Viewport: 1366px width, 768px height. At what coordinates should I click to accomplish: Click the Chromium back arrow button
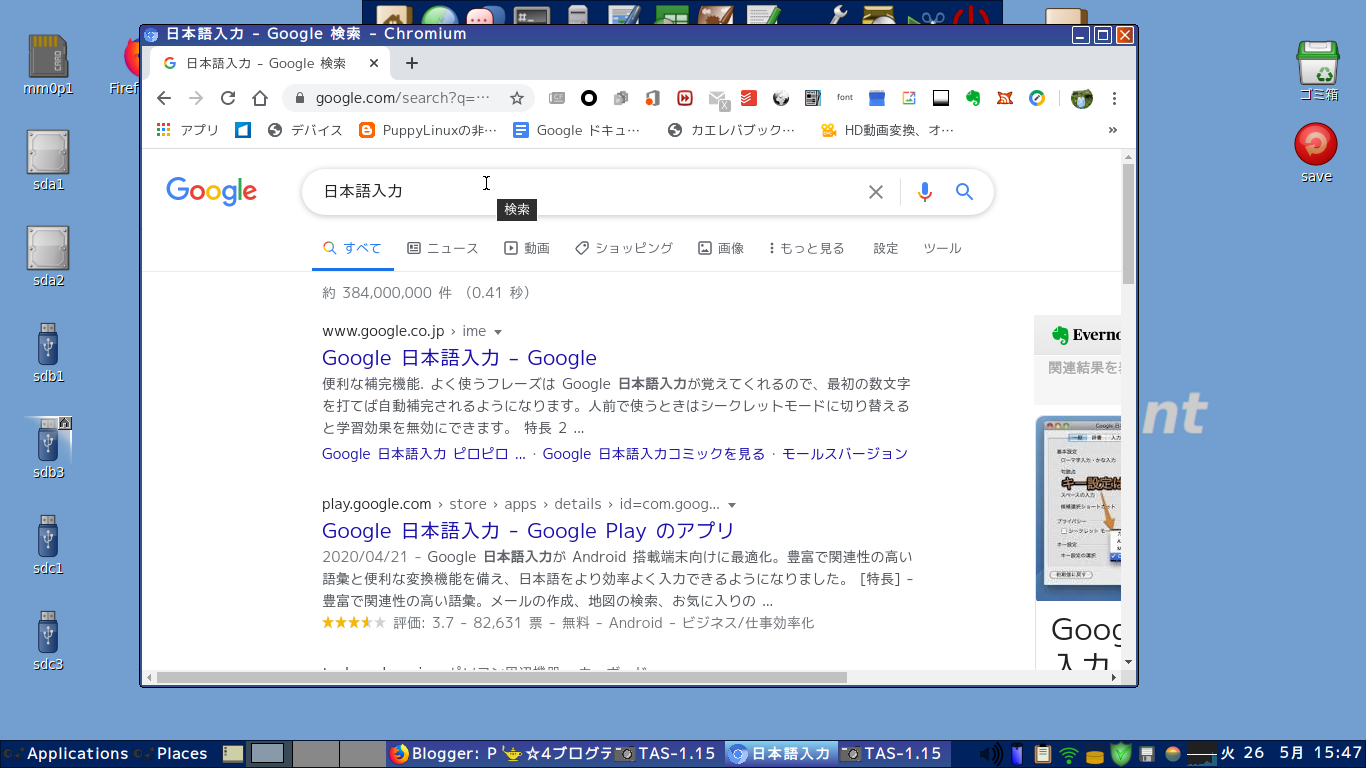[x=164, y=98]
